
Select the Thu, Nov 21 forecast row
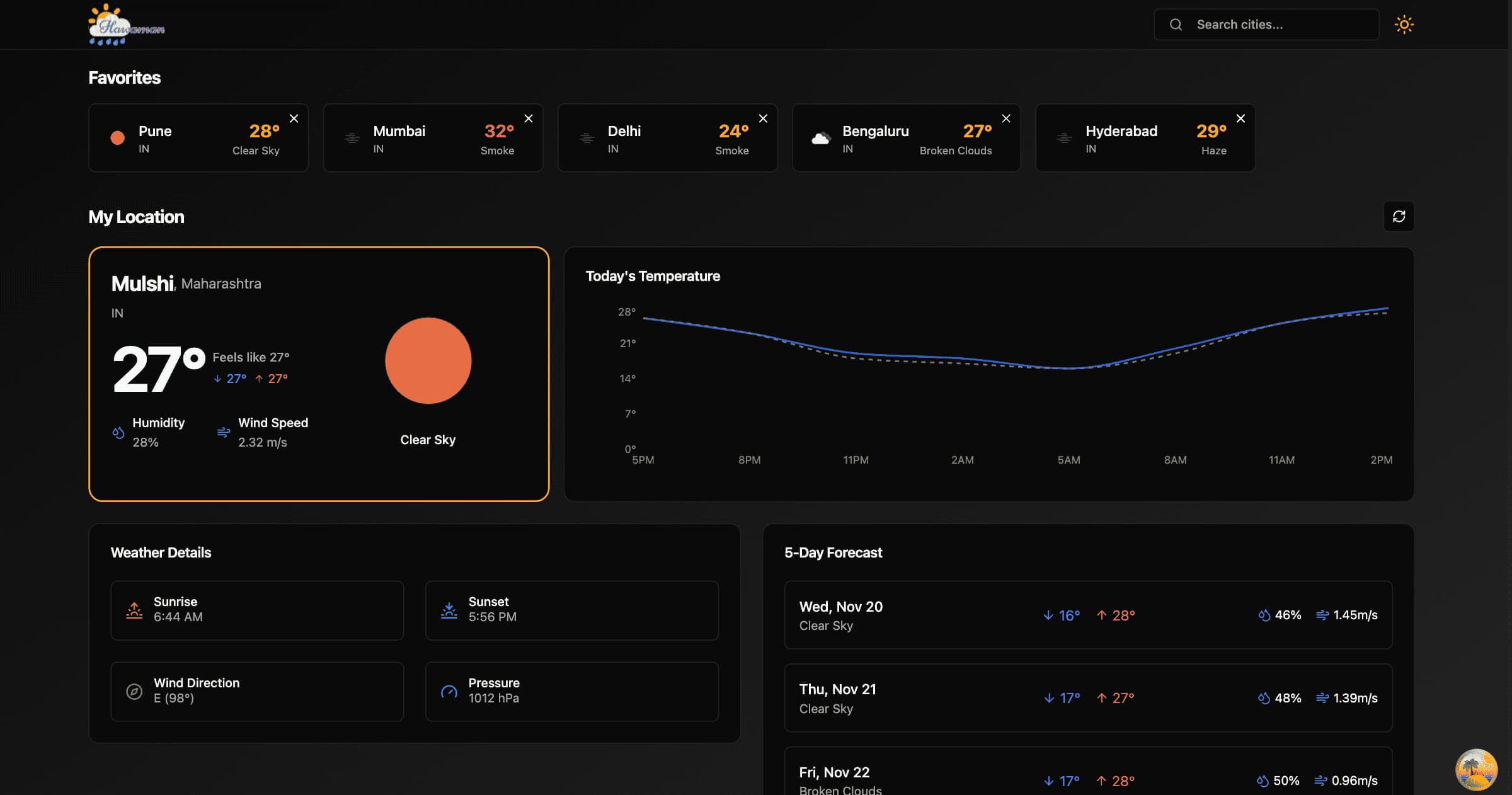1088,697
